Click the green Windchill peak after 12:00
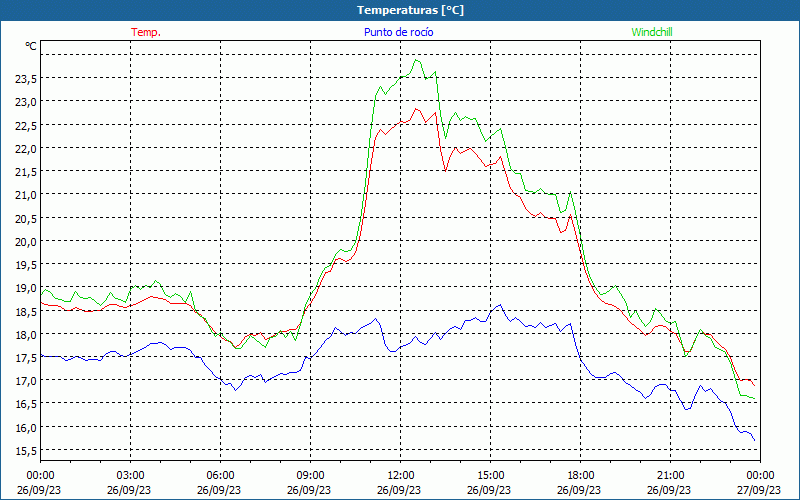The height and width of the screenshot is (500, 800). click(416, 60)
